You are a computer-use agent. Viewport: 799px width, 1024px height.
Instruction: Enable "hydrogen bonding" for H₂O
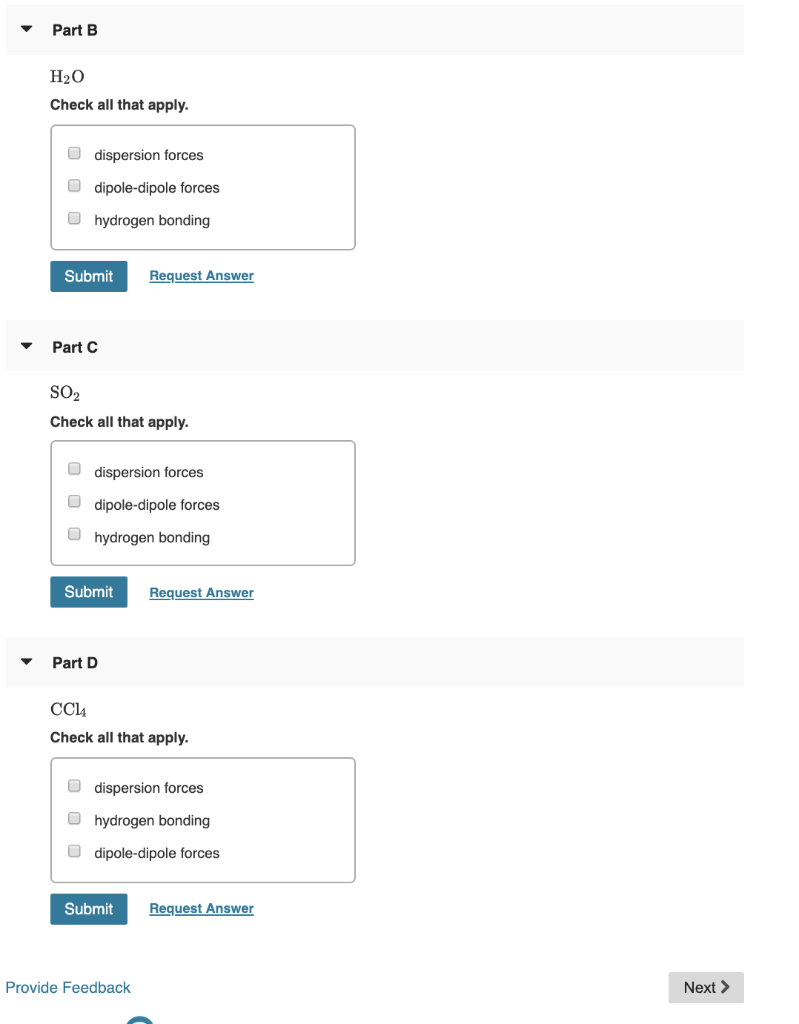click(74, 218)
